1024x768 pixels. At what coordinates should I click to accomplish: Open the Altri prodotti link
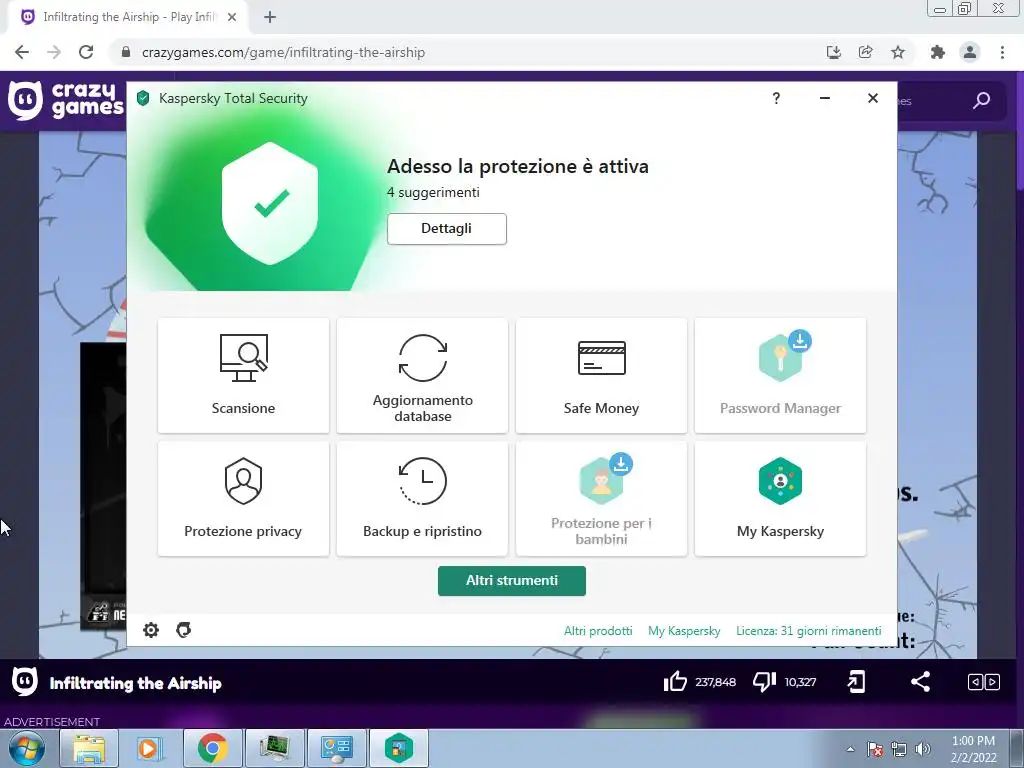598,631
